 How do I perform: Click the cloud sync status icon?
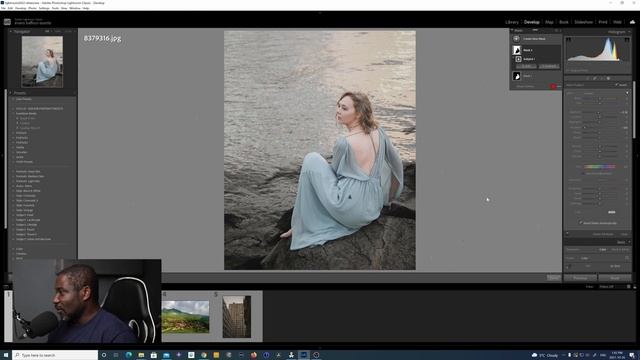pos(632,22)
